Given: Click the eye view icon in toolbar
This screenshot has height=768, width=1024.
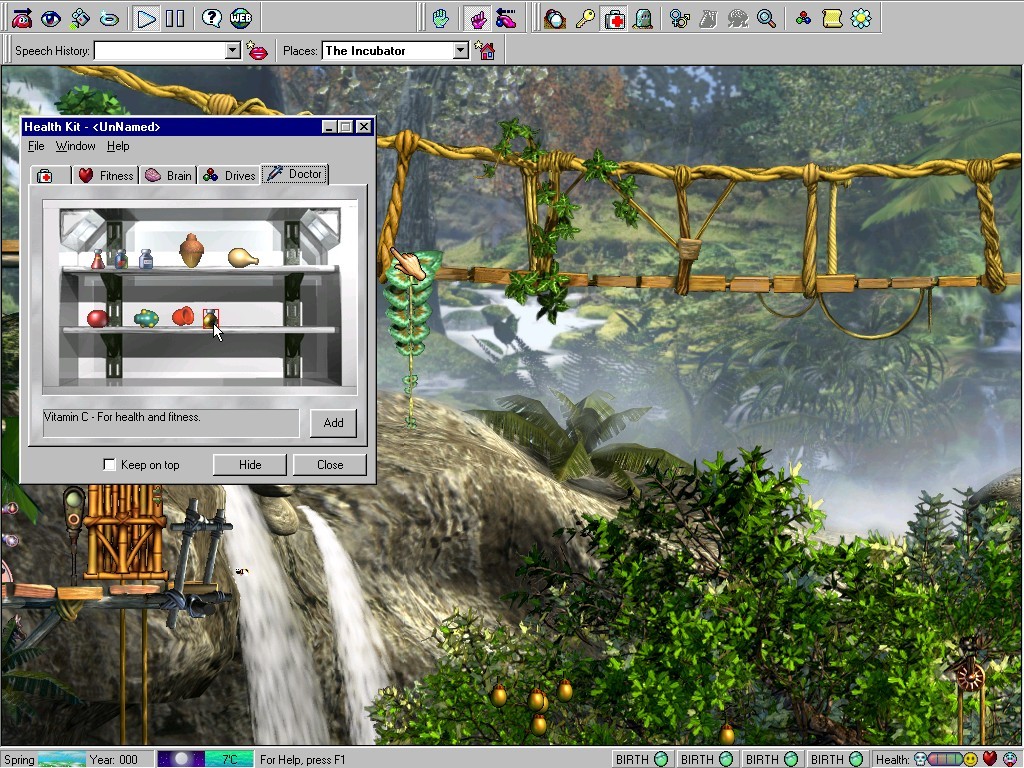Looking at the screenshot, I should [50, 18].
